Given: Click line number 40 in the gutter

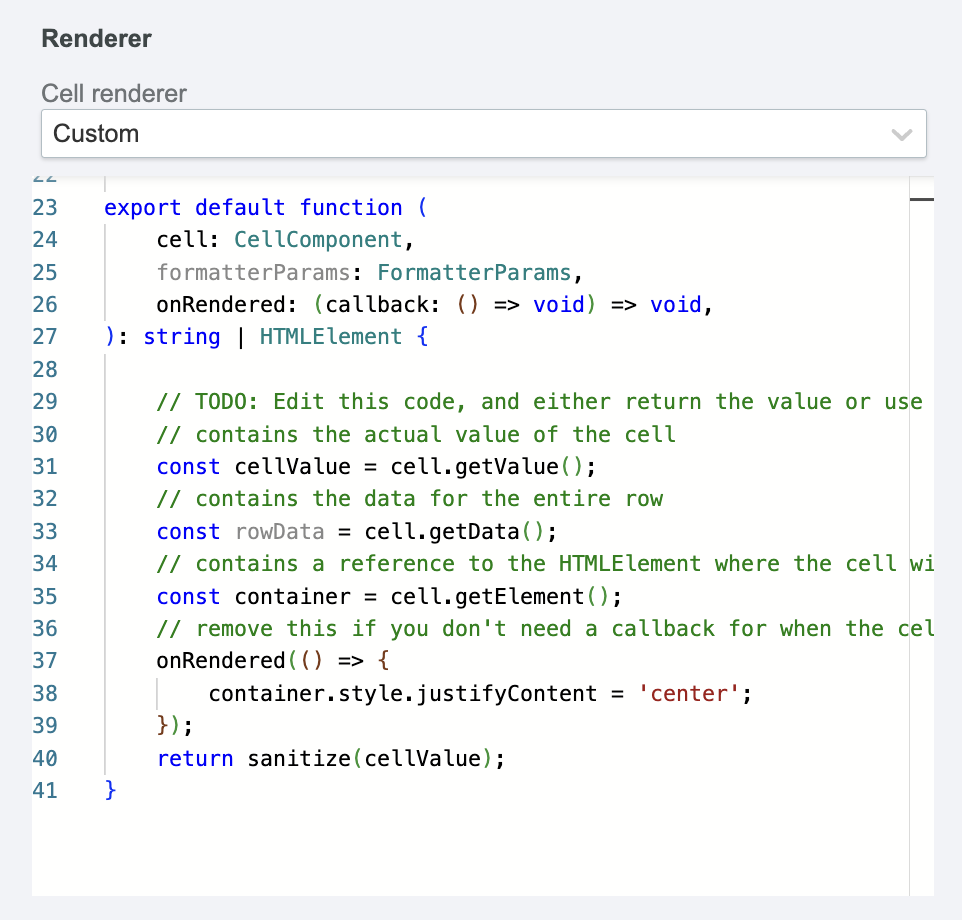Looking at the screenshot, I should click(45, 759).
